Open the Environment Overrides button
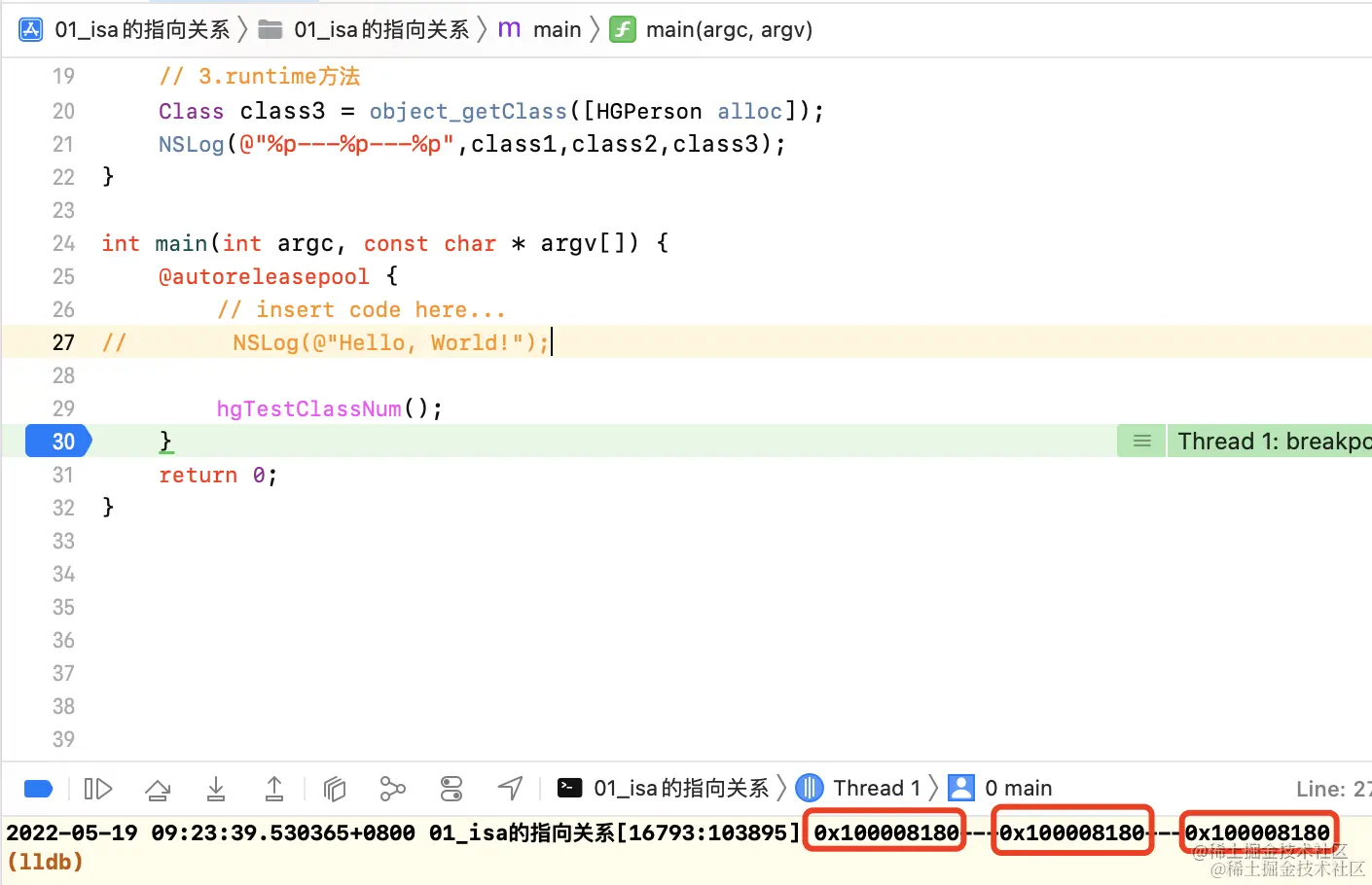 tap(451, 789)
